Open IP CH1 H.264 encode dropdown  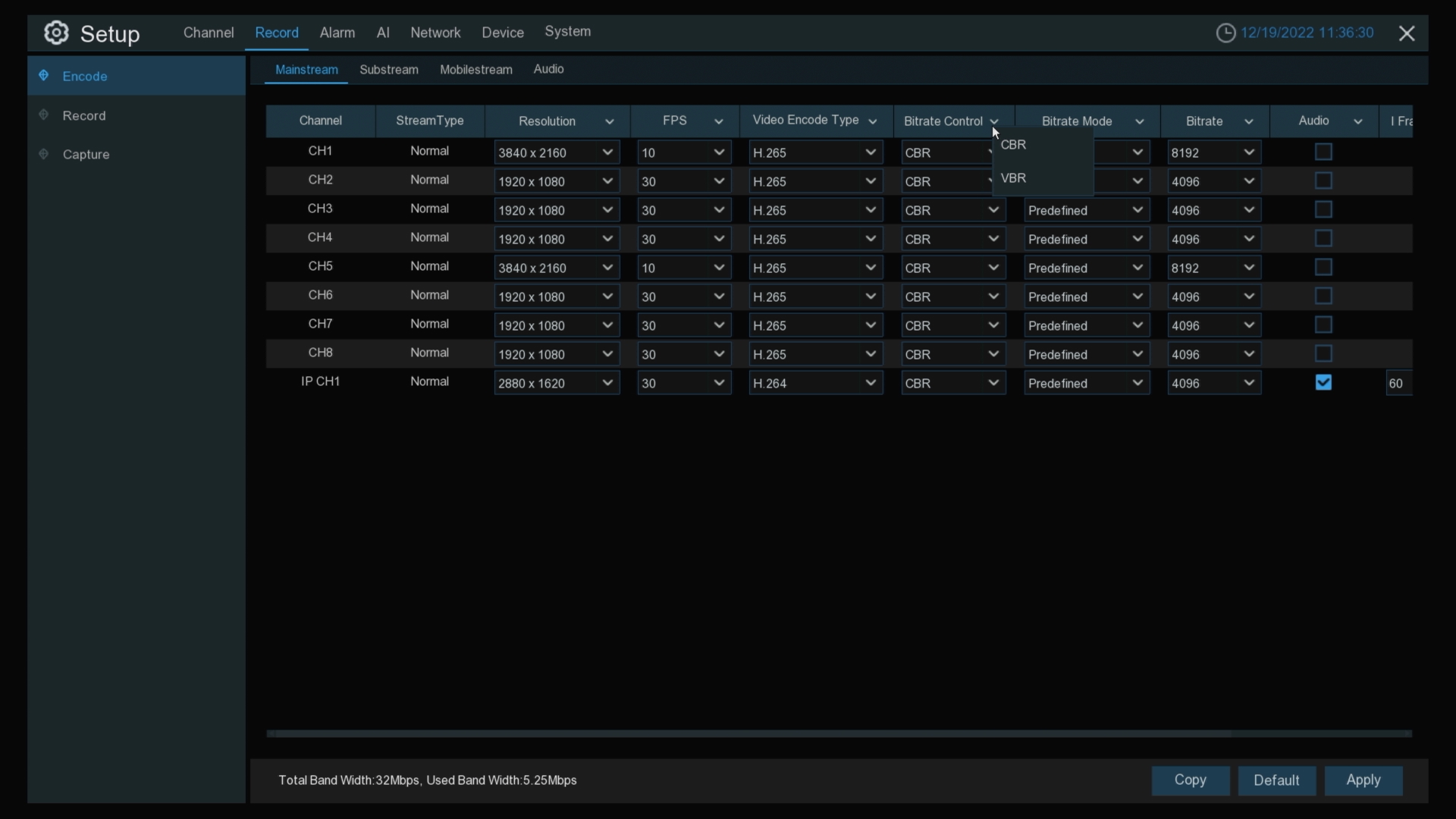pos(816,383)
